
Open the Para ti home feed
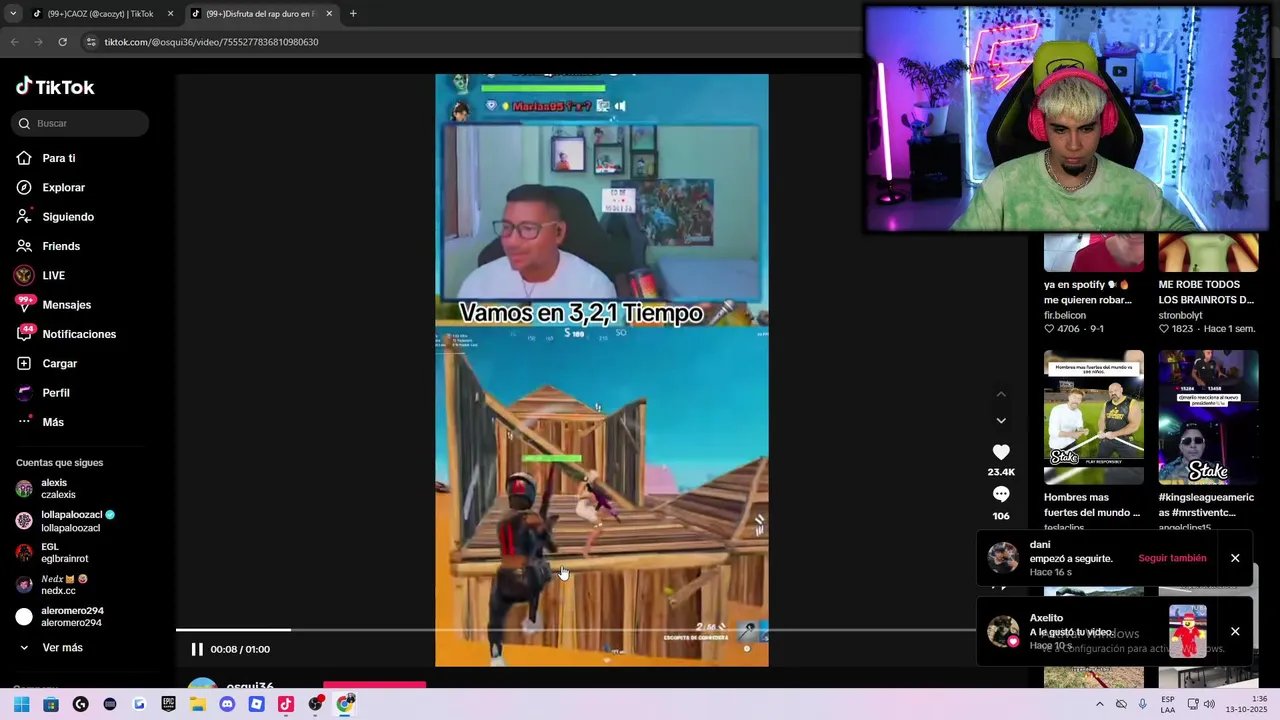point(46,158)
